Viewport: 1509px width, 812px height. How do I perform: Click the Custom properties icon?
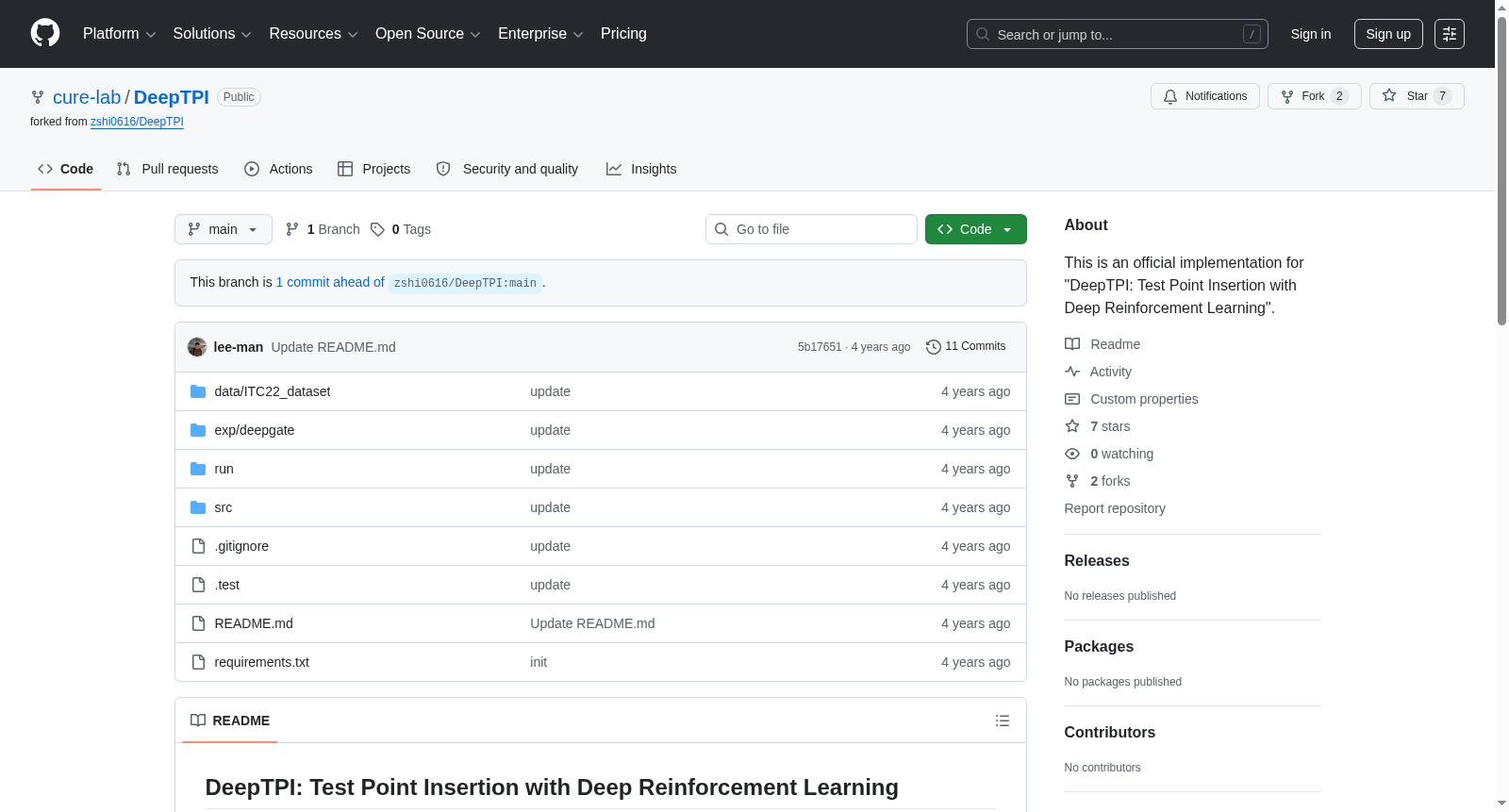1072,399
